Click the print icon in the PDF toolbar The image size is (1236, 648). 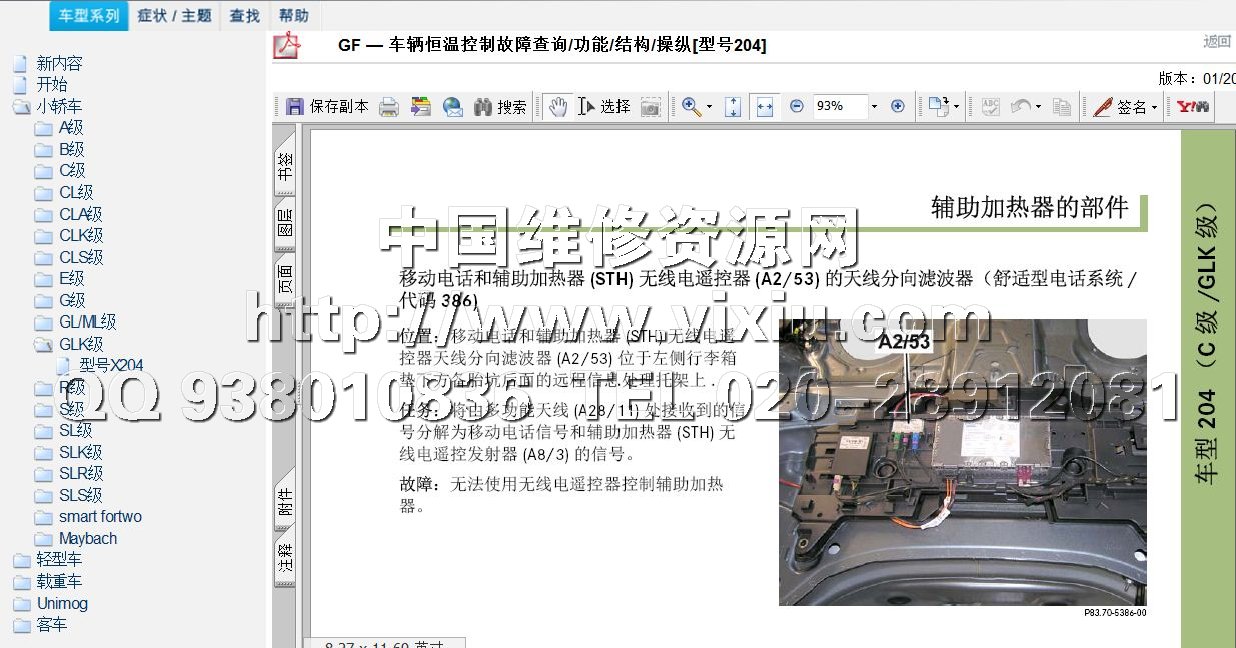tap(389, 106)
